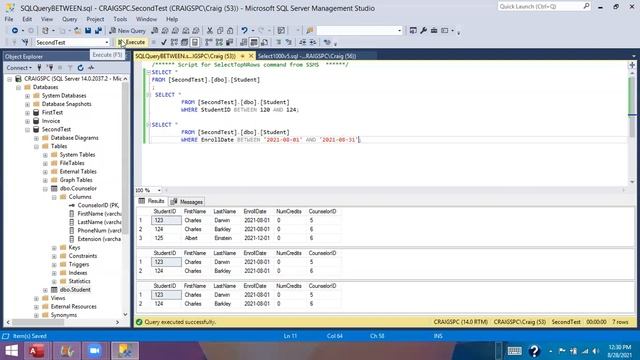Click the SSMS icon in taskbar

(x=125, y=351)
